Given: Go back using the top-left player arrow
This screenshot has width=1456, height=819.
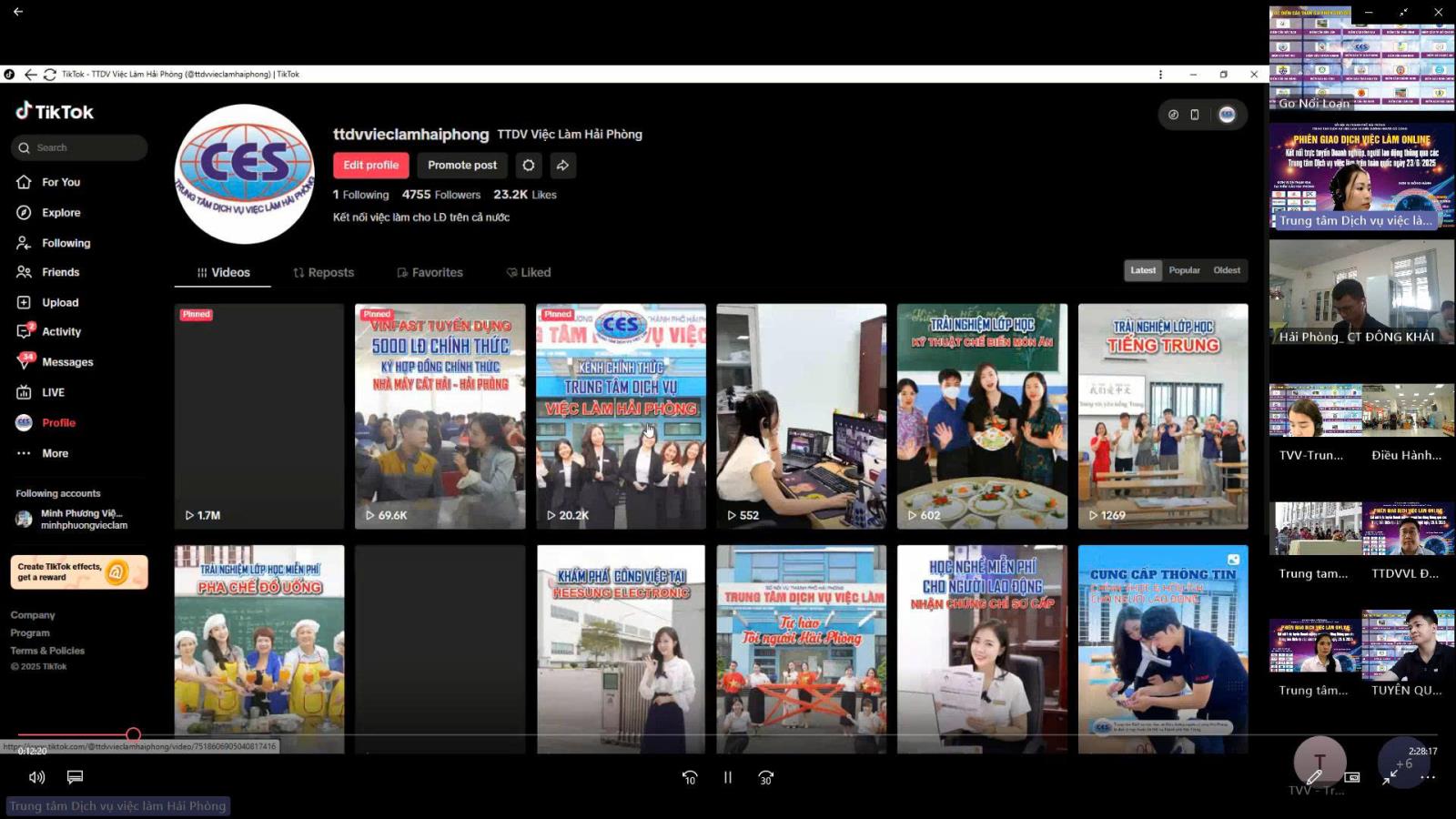Looking at the screenshot, I should coord(18,12).
